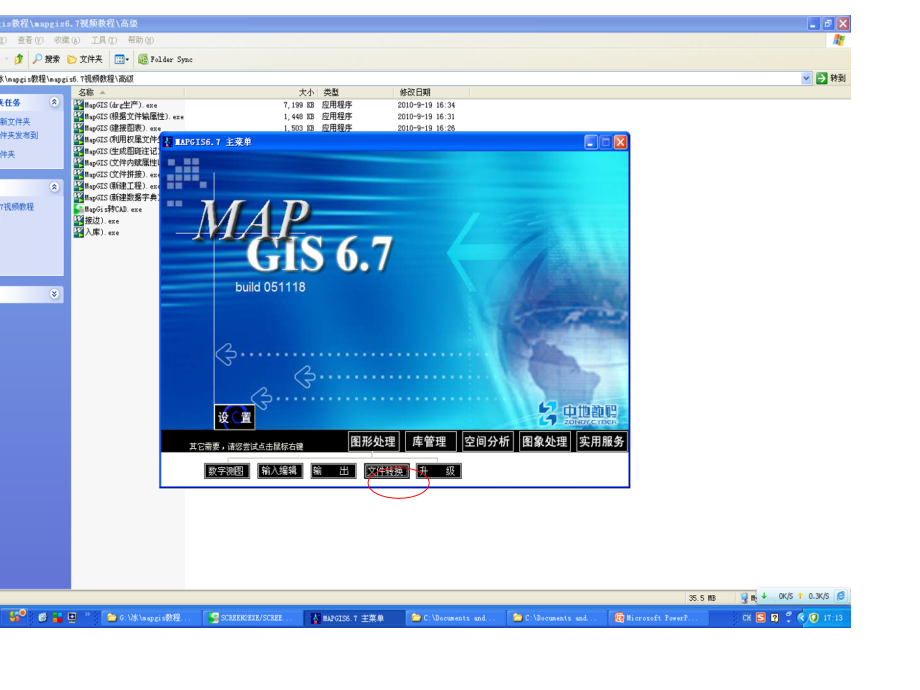
Task: Open the 帮助(H) menu
Action: [x=140, y=40]
